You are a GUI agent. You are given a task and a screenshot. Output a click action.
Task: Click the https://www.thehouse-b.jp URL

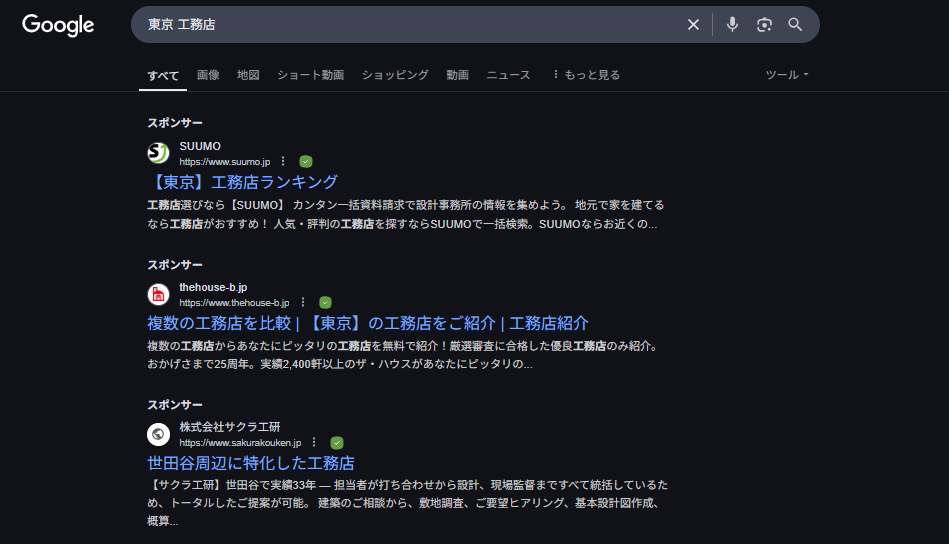[234, 303]
